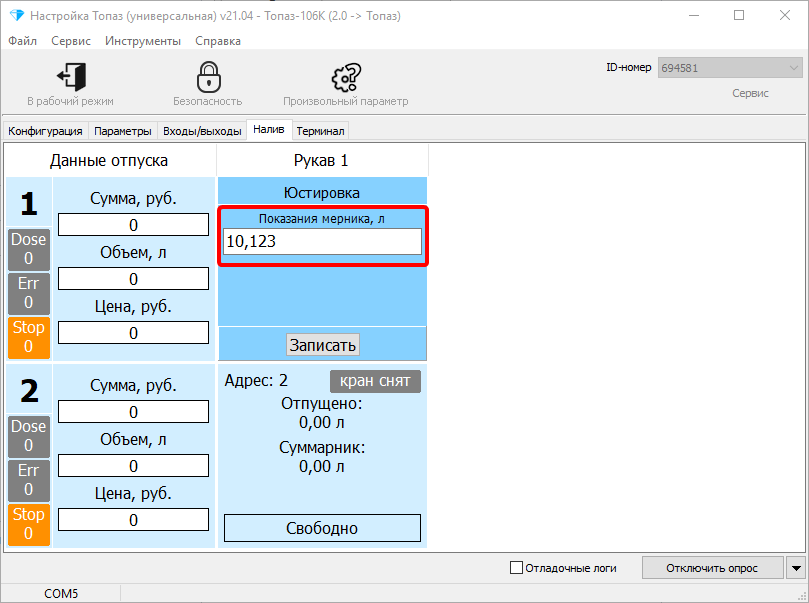Image resolution: width=809 pixels, height=603 pixels.
Task: Switch to the Входы/выходы tab
Action: point(202,131)
